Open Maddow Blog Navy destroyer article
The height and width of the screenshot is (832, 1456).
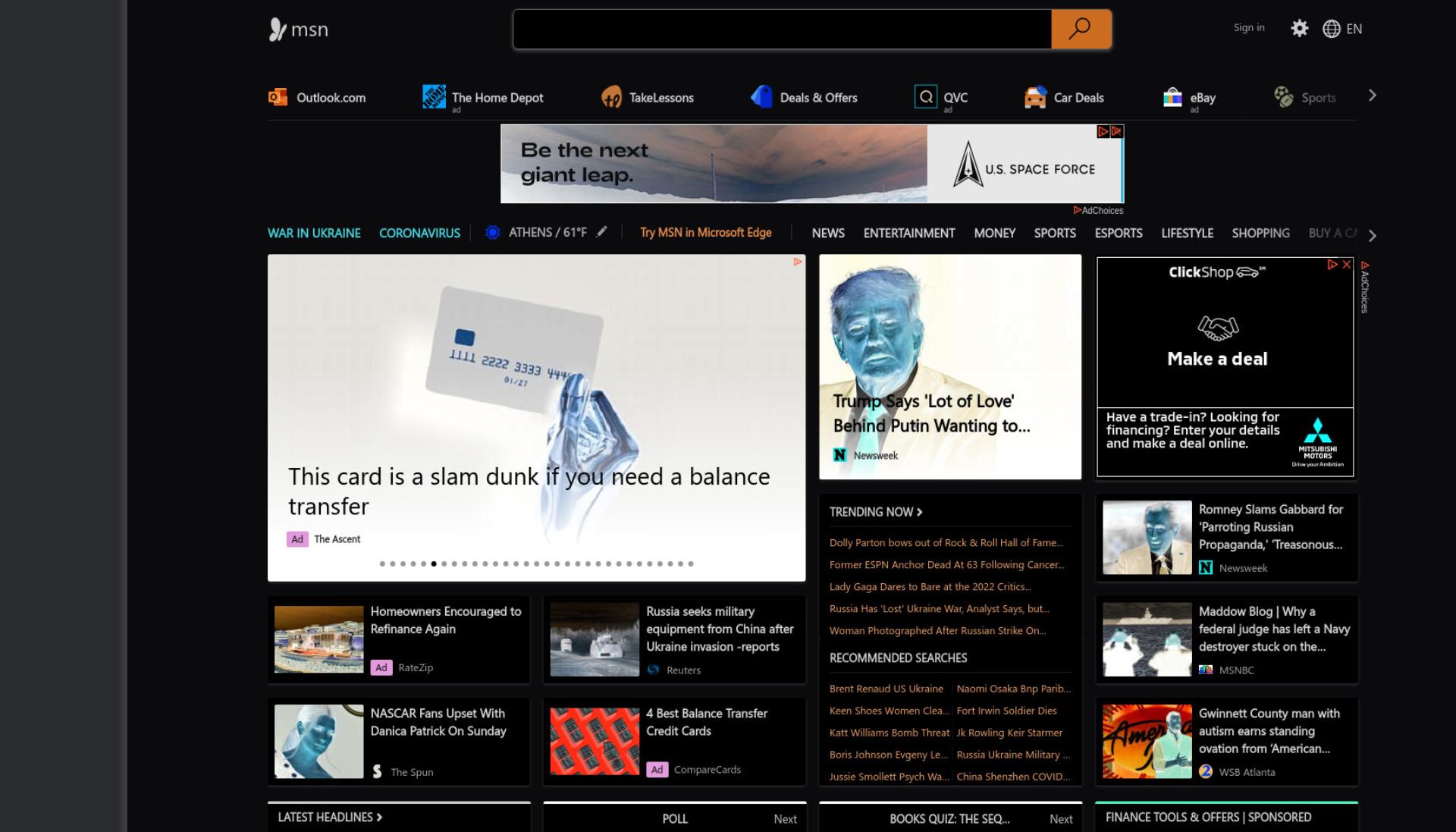click(x=1226, y=639)
